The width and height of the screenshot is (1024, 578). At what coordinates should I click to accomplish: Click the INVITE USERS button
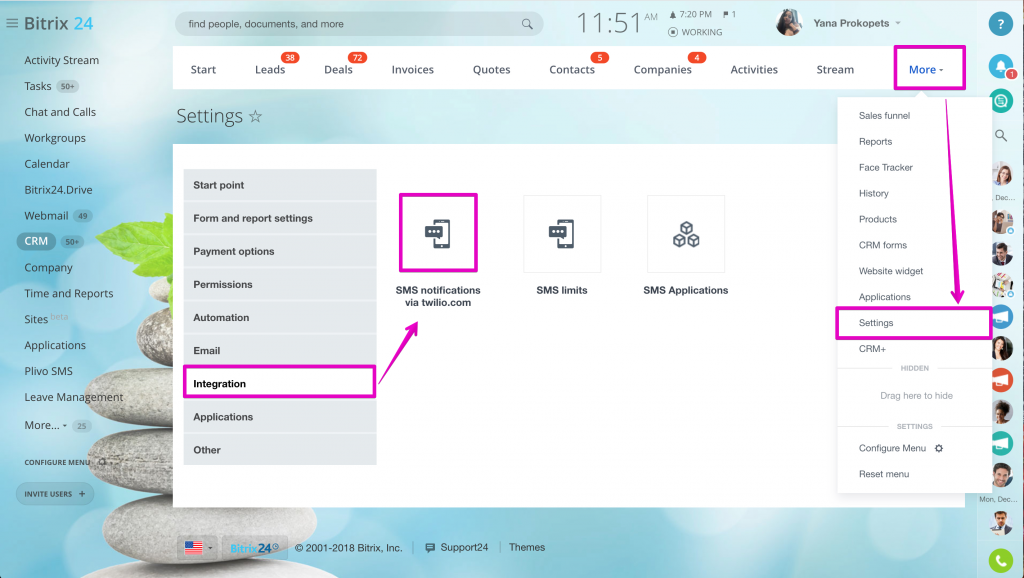pyautogui.click(x=55, y=494)
